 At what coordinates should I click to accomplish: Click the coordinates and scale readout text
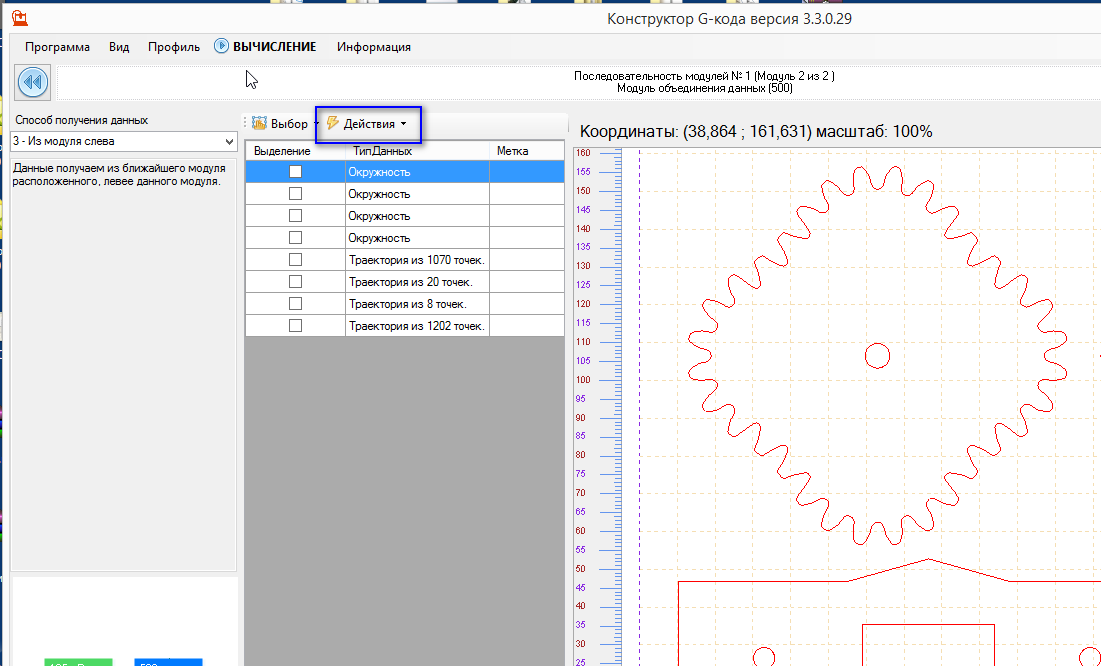(756, 131)
